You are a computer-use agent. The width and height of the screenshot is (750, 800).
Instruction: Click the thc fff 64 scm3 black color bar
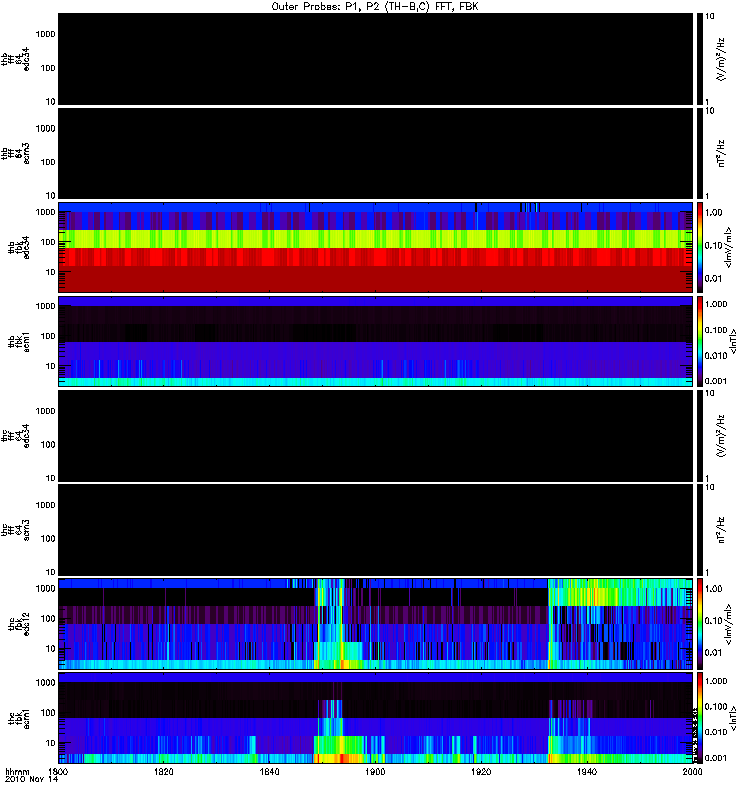click(x=700, y=530)
